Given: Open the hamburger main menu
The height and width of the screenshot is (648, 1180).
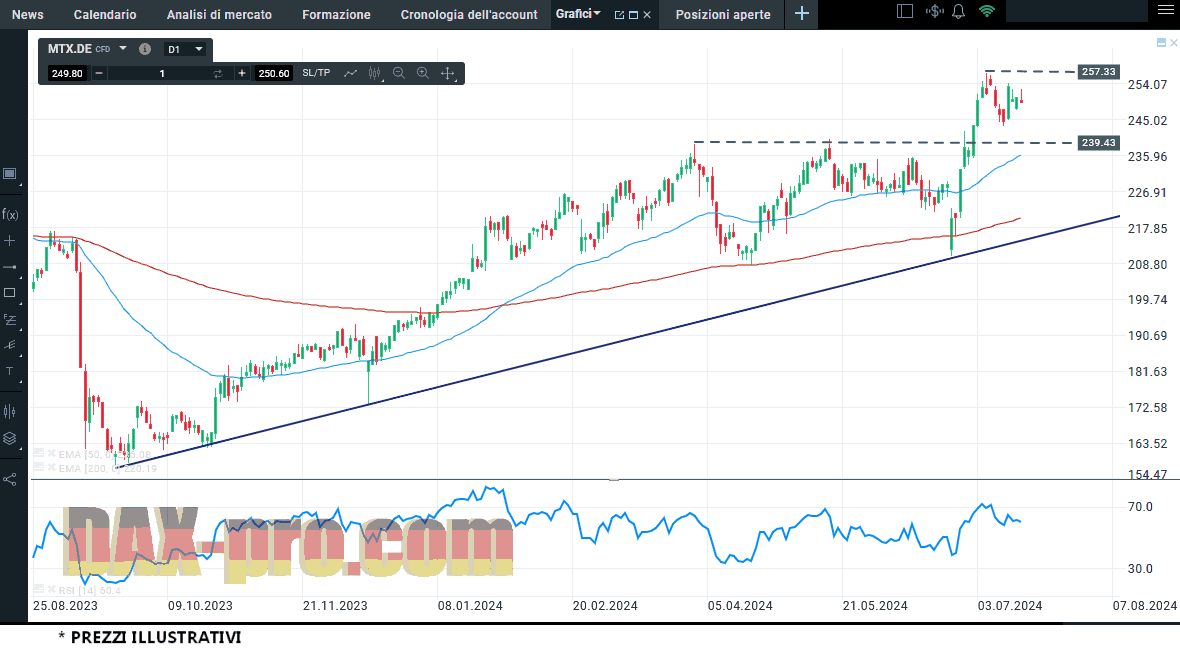Looking at the screenshot, I should click(x=1165, y=11).
